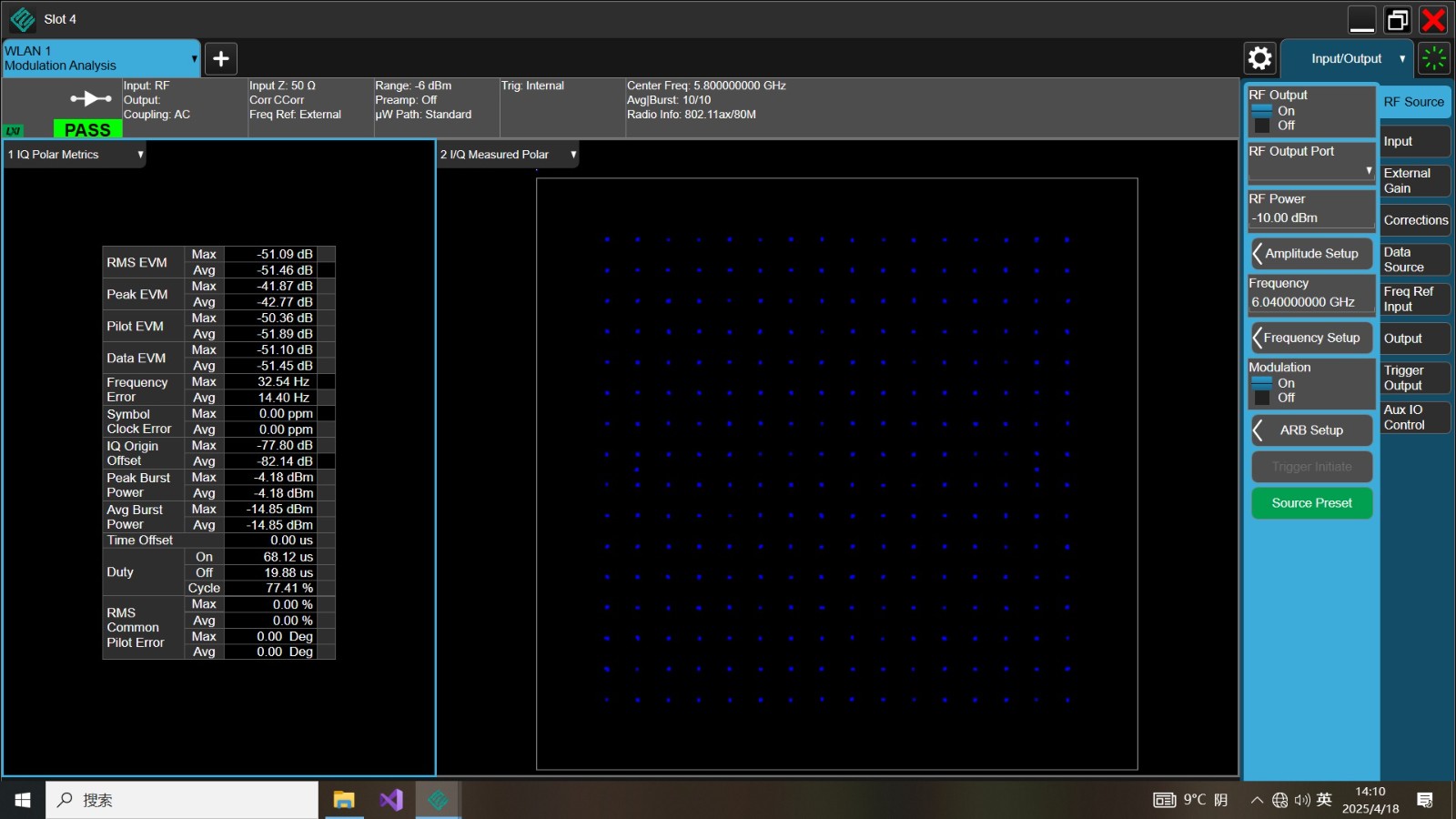Select the Input tab

tap(1415, 141)
